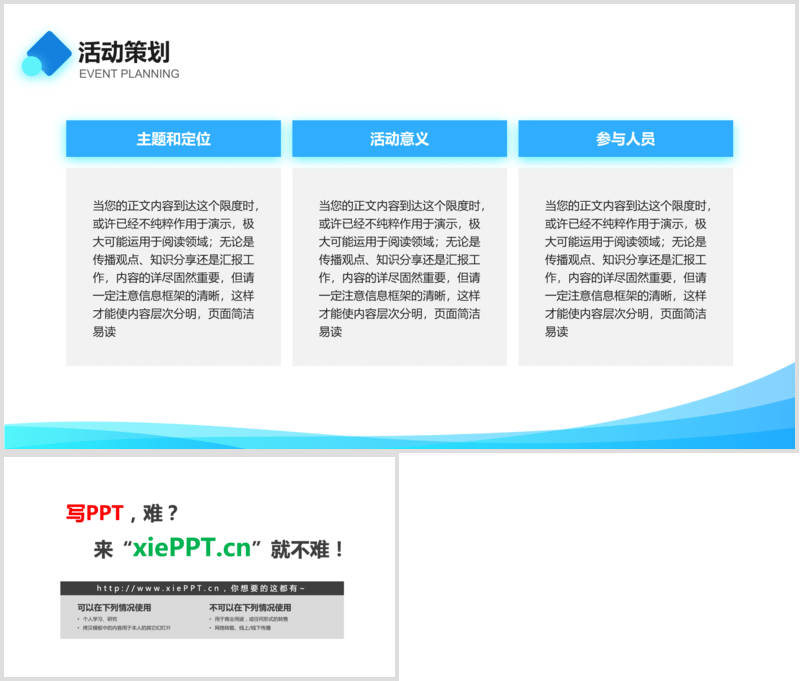Click the 个人学习、研究 bullet item
The width and height of the screenshot is (800, 681).
101,619
